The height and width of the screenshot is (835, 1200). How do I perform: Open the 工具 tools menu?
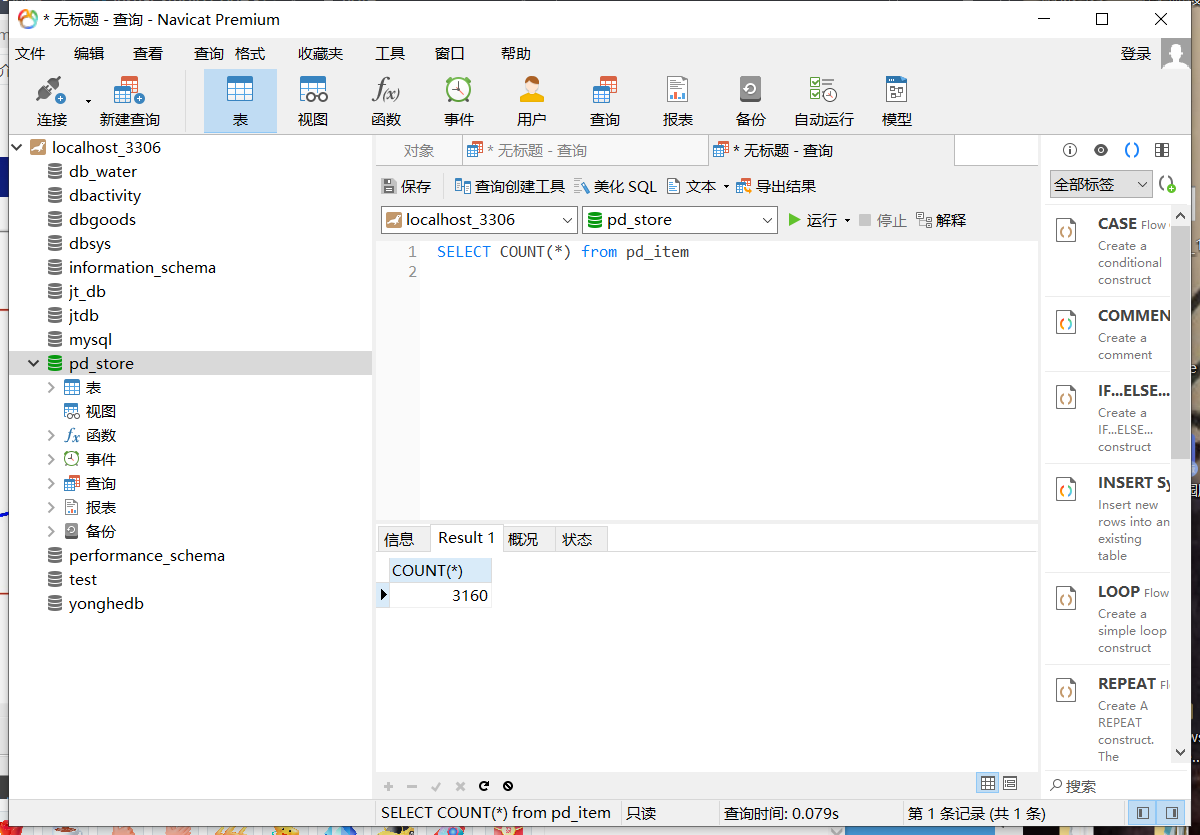[x=390, y=53]
